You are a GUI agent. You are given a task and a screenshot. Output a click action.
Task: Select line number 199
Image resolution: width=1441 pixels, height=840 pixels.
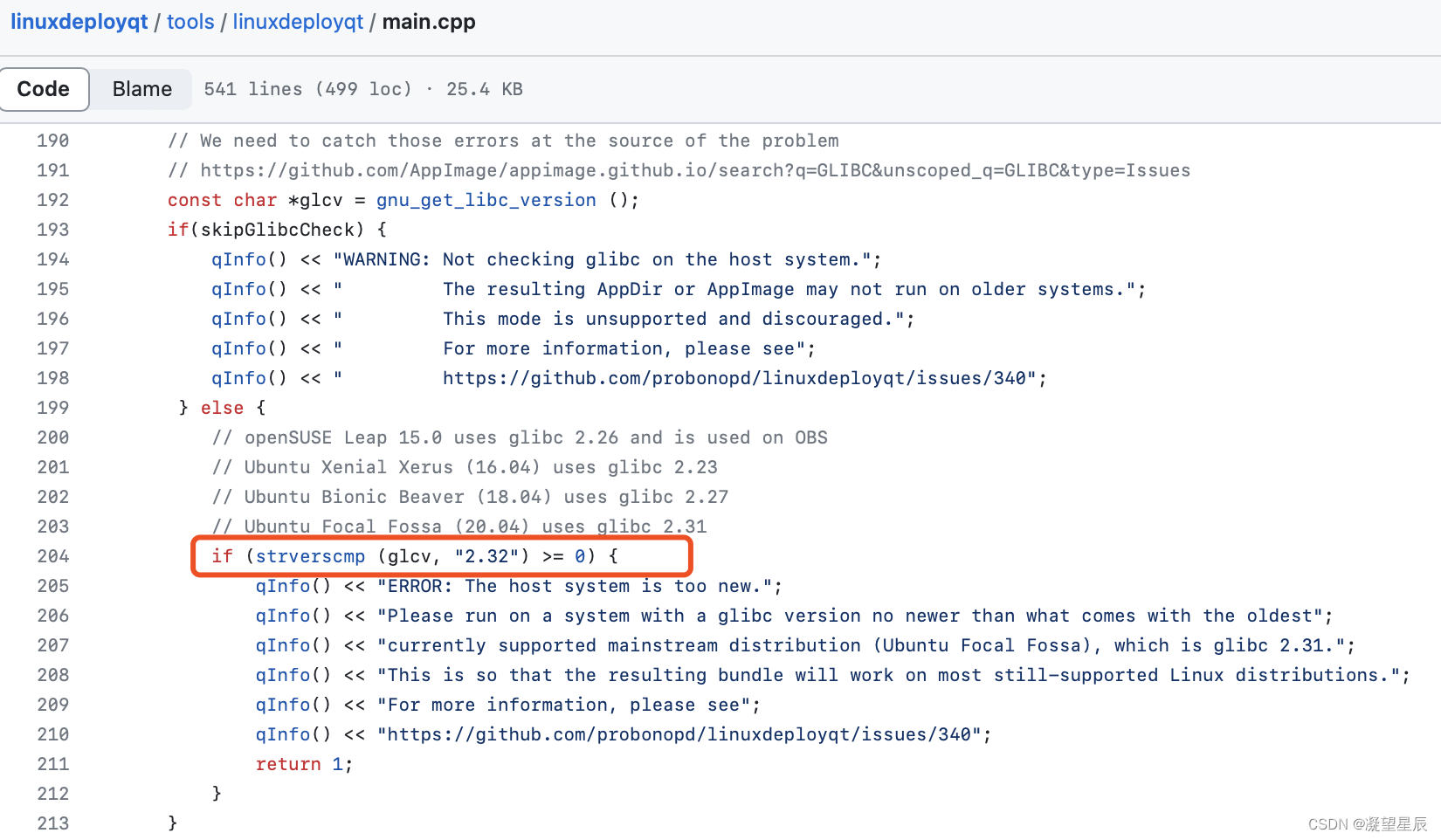52,408
